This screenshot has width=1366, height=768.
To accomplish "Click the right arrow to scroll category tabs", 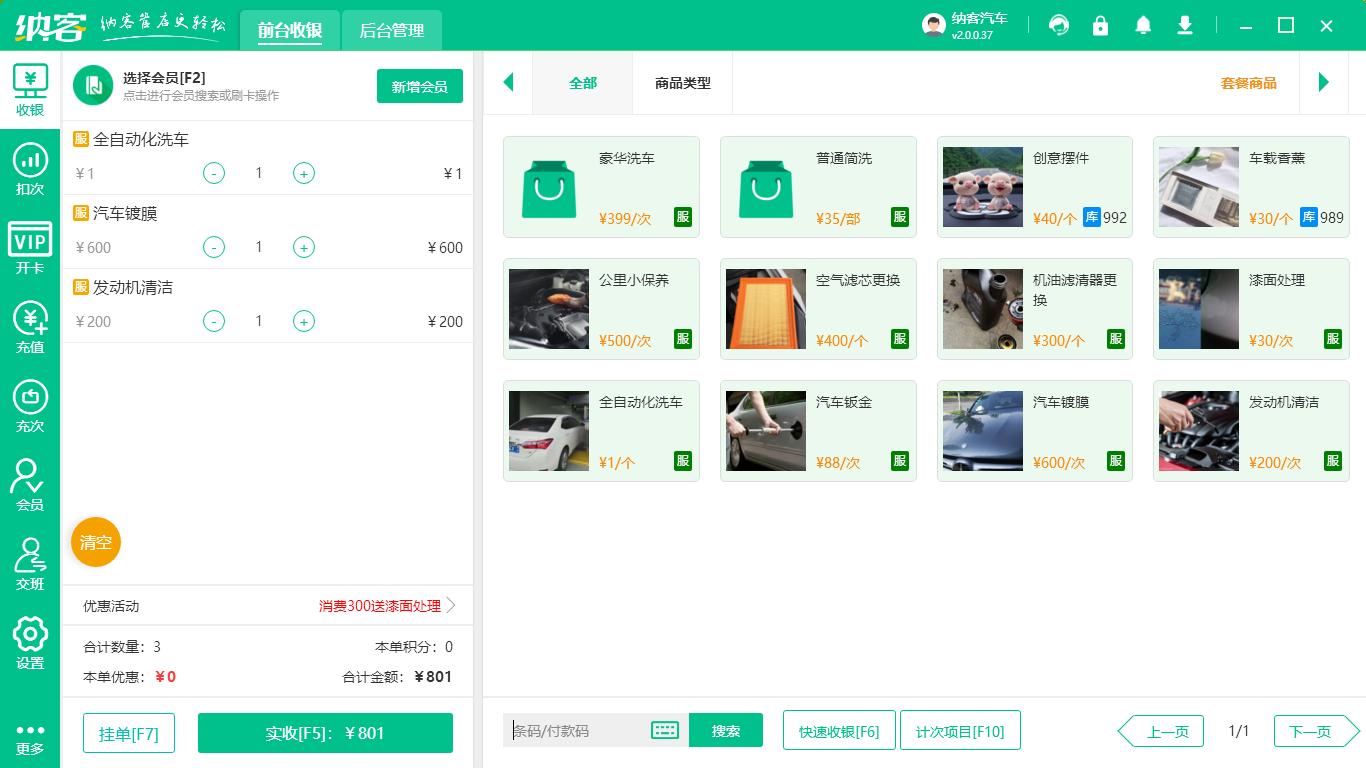I will click(1324, 82).
